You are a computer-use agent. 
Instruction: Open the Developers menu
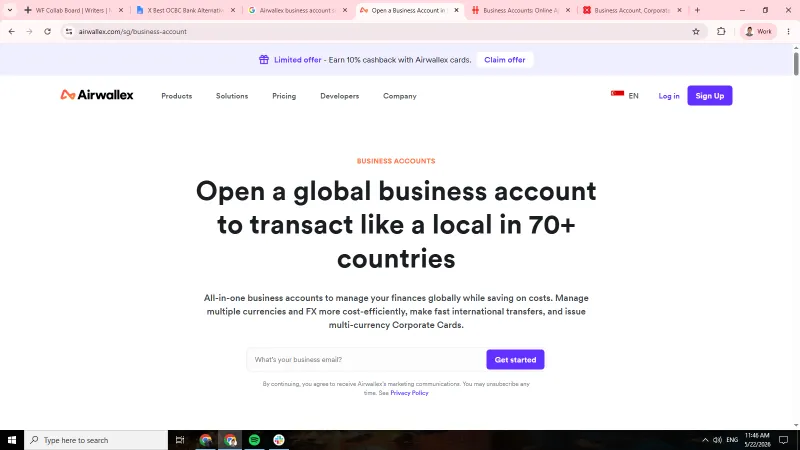(340, 96)
